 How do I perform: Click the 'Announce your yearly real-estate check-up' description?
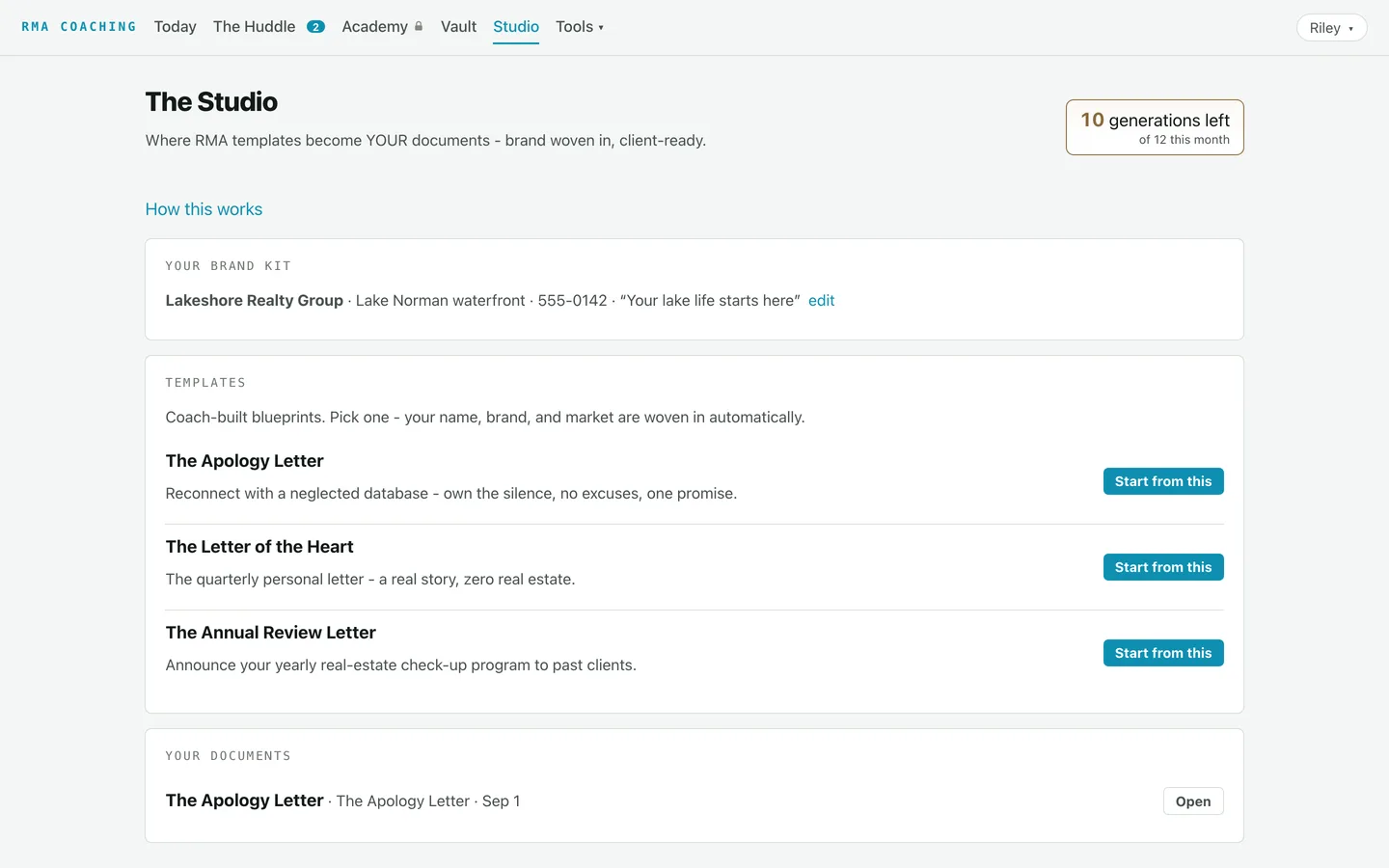[x=401, y=665]
